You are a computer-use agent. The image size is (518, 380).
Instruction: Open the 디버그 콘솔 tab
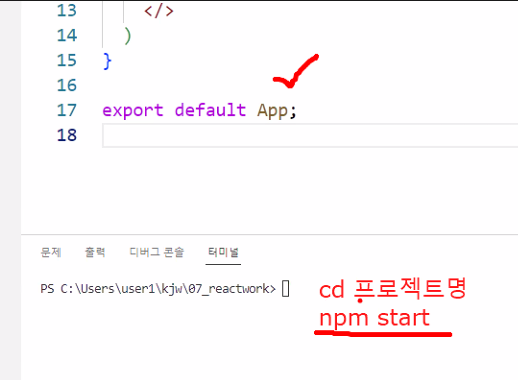coord(156,252)
